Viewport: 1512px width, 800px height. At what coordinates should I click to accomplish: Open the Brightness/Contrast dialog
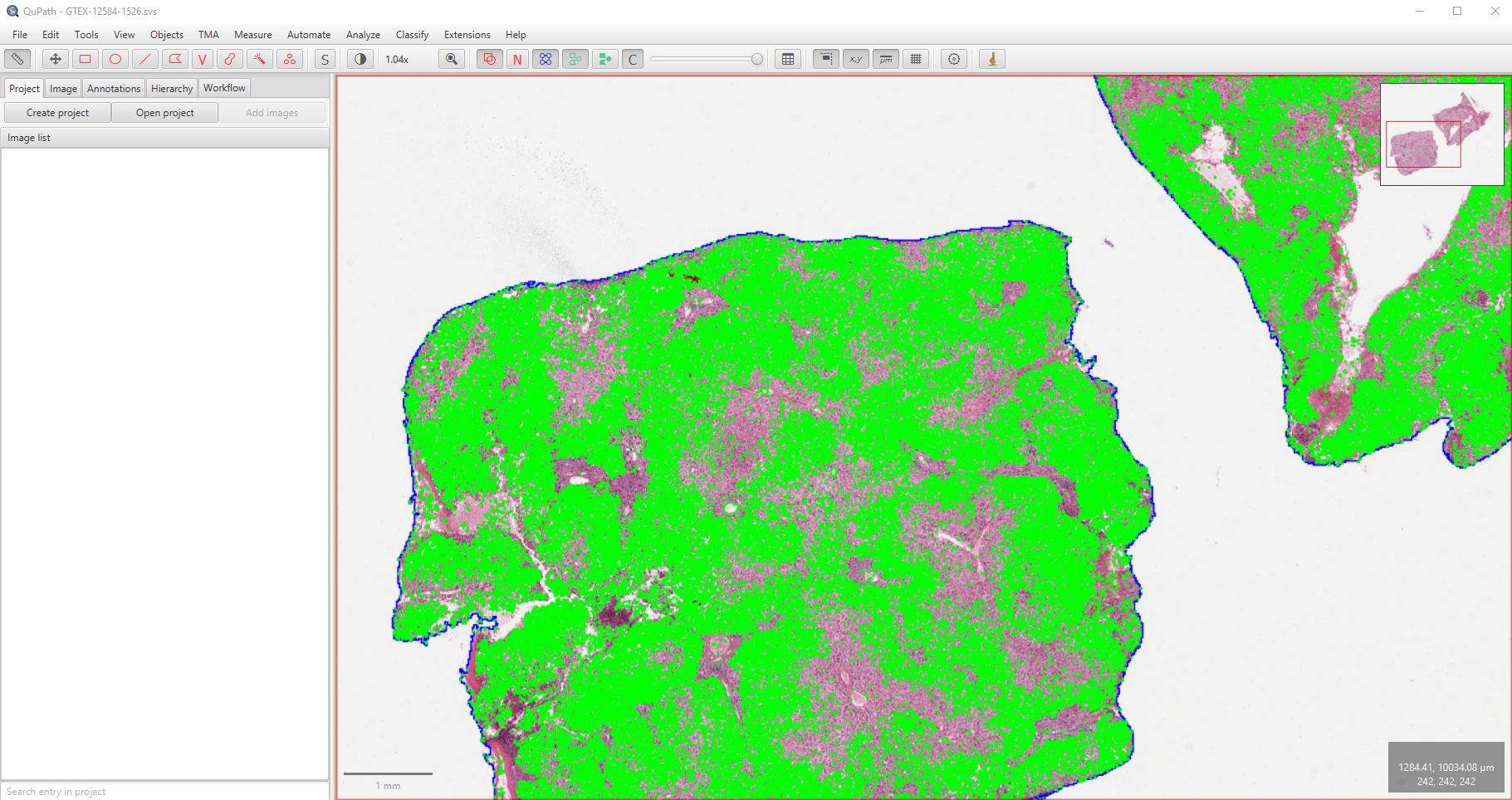pyautogui.click(x=360, y=59)
